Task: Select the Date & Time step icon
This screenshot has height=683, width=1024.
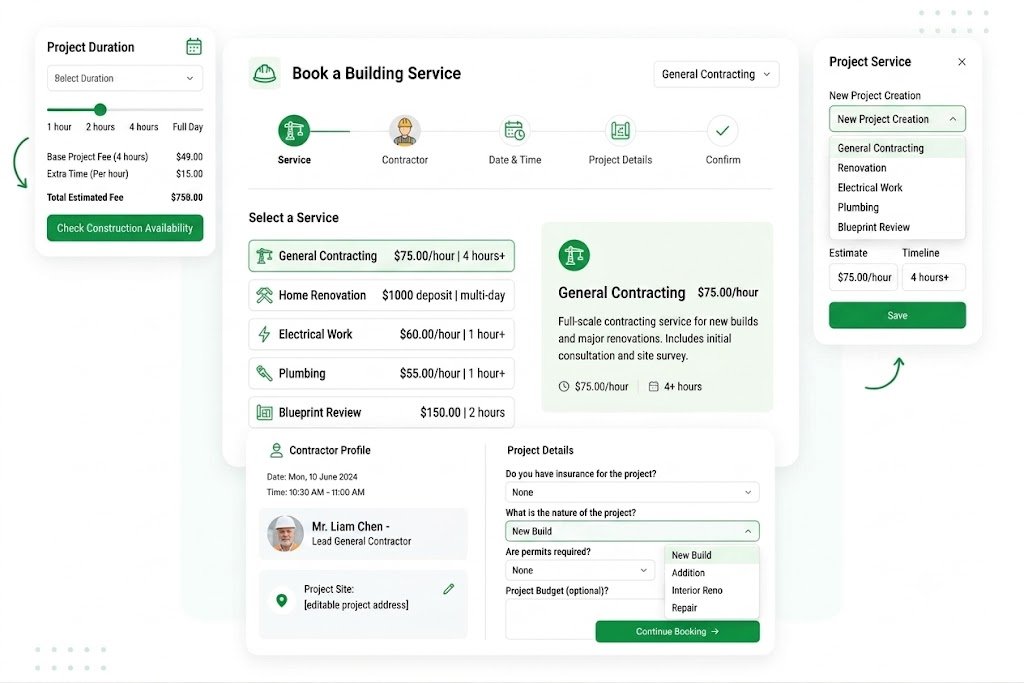Action: (x=515, y=131)
